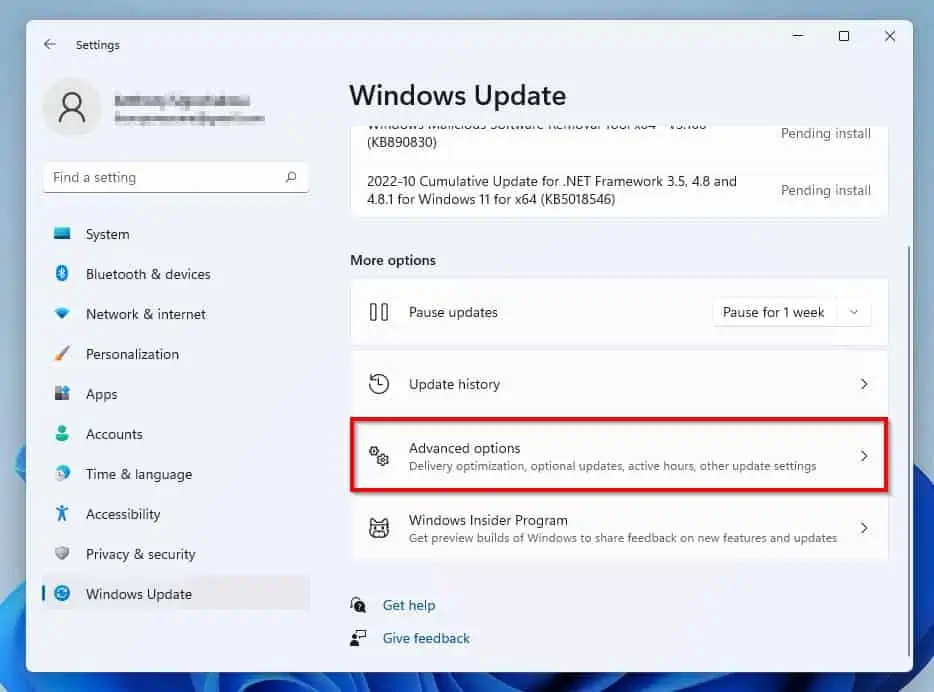Click the Advanced options gears icon
Screen dimensions: 934x692
[379, 456]
